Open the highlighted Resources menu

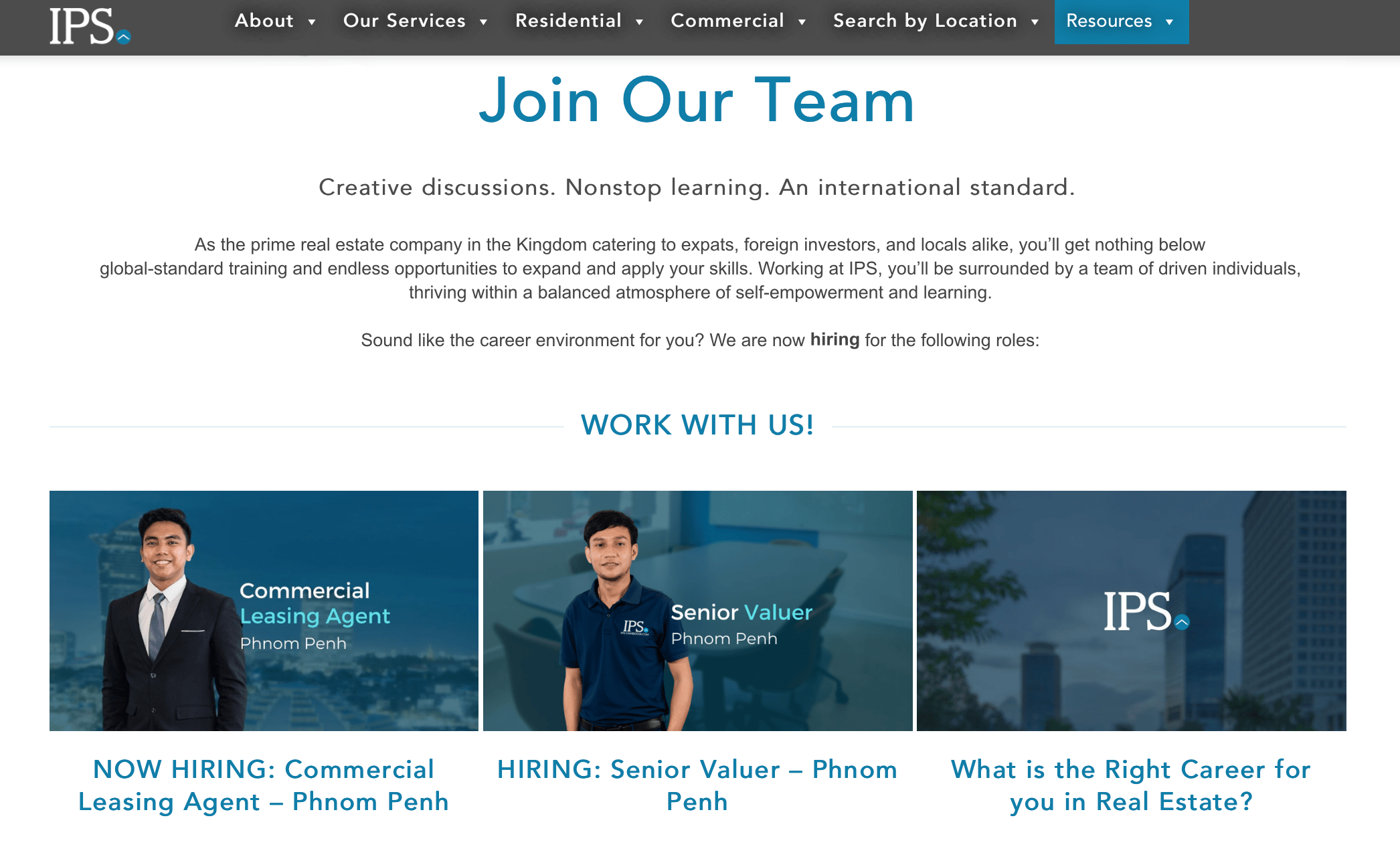(1109, 21)
